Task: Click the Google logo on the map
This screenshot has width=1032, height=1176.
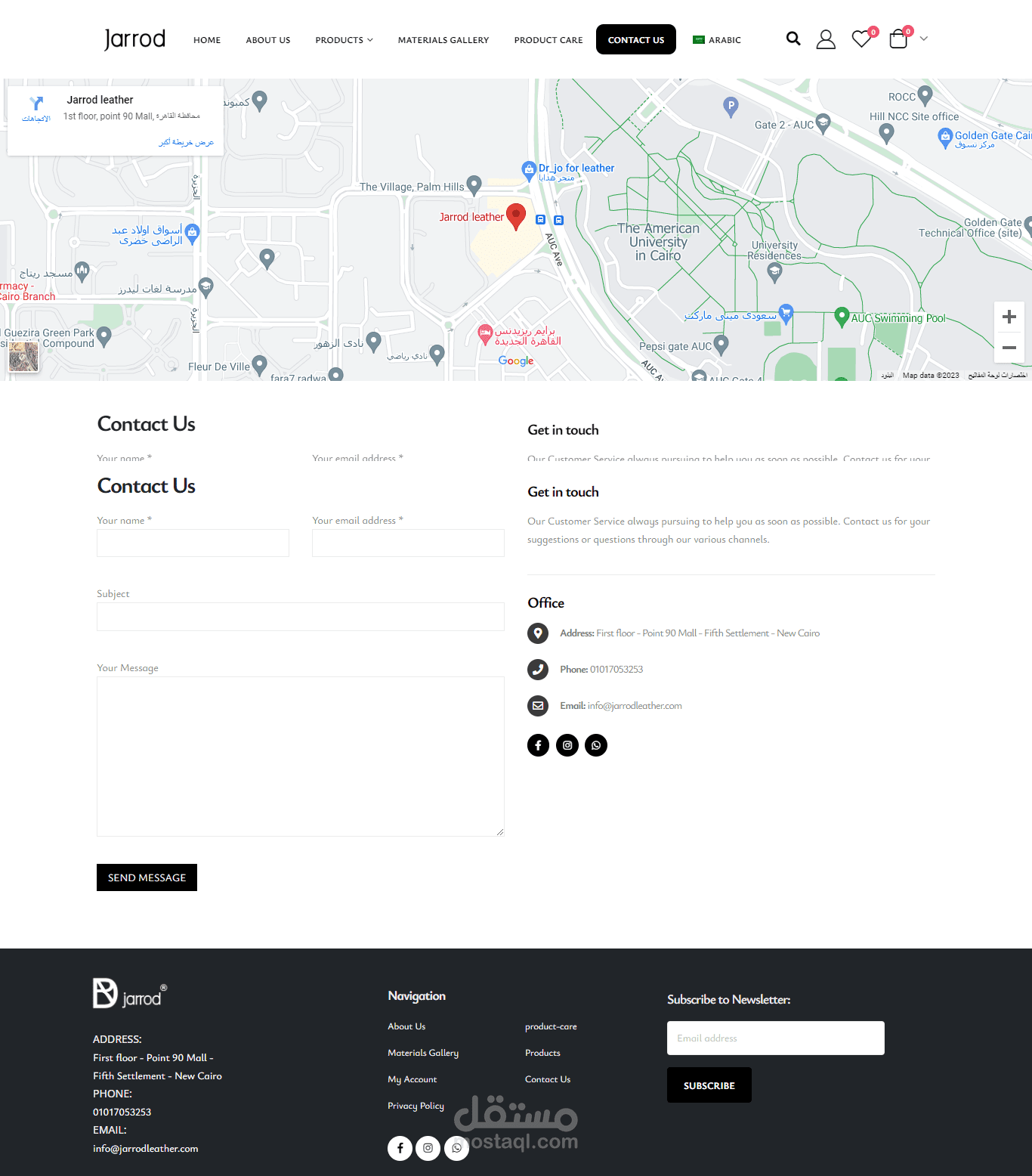Action: [516, 361]
